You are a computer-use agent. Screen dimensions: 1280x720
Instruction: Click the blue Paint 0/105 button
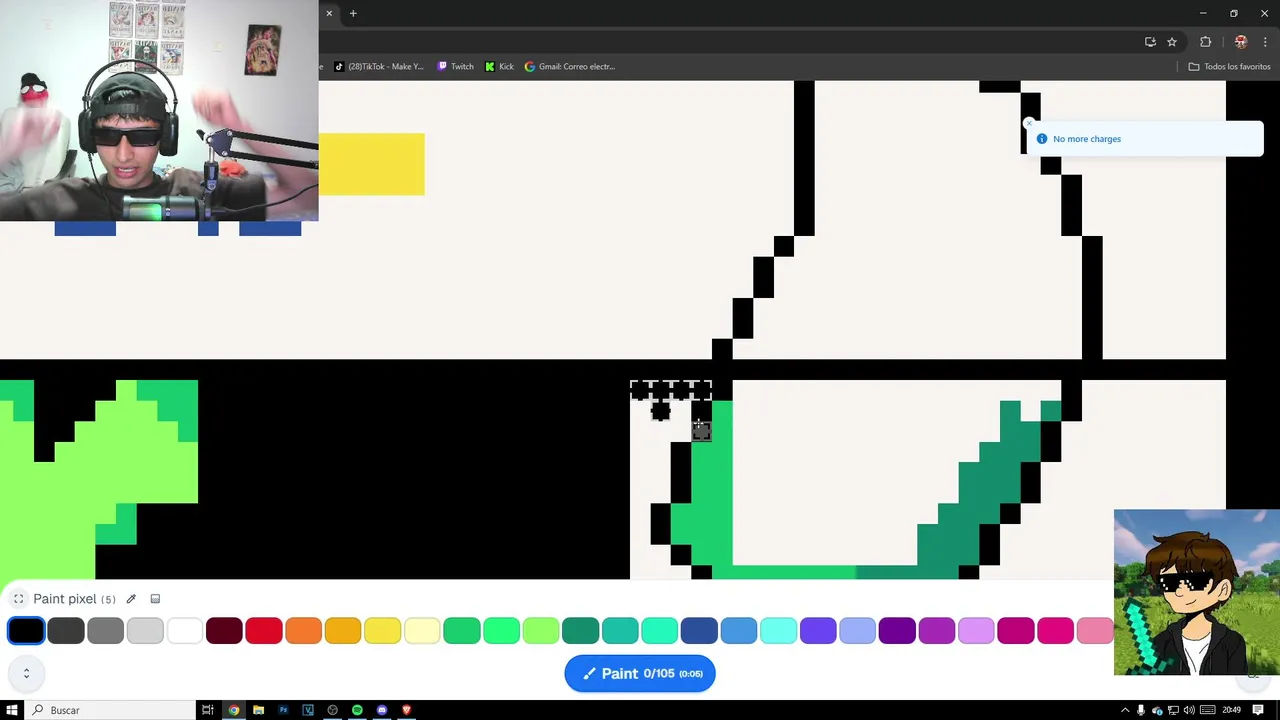click(640, 673)
